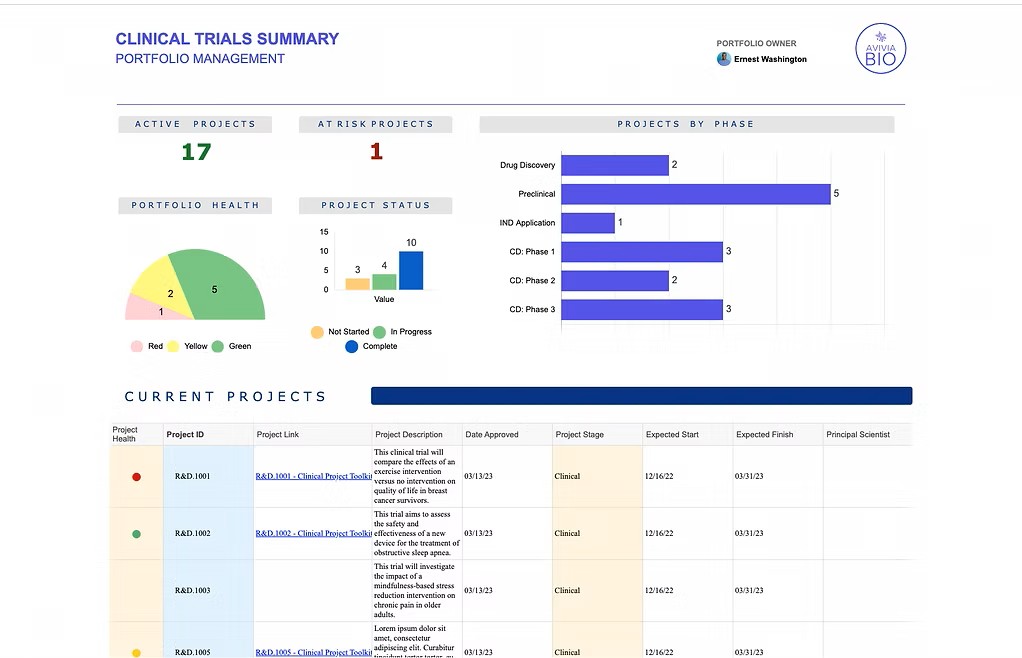Toggle the 'Not Started' legend item
The image size is (1022, 658).
tap(317, 331)
